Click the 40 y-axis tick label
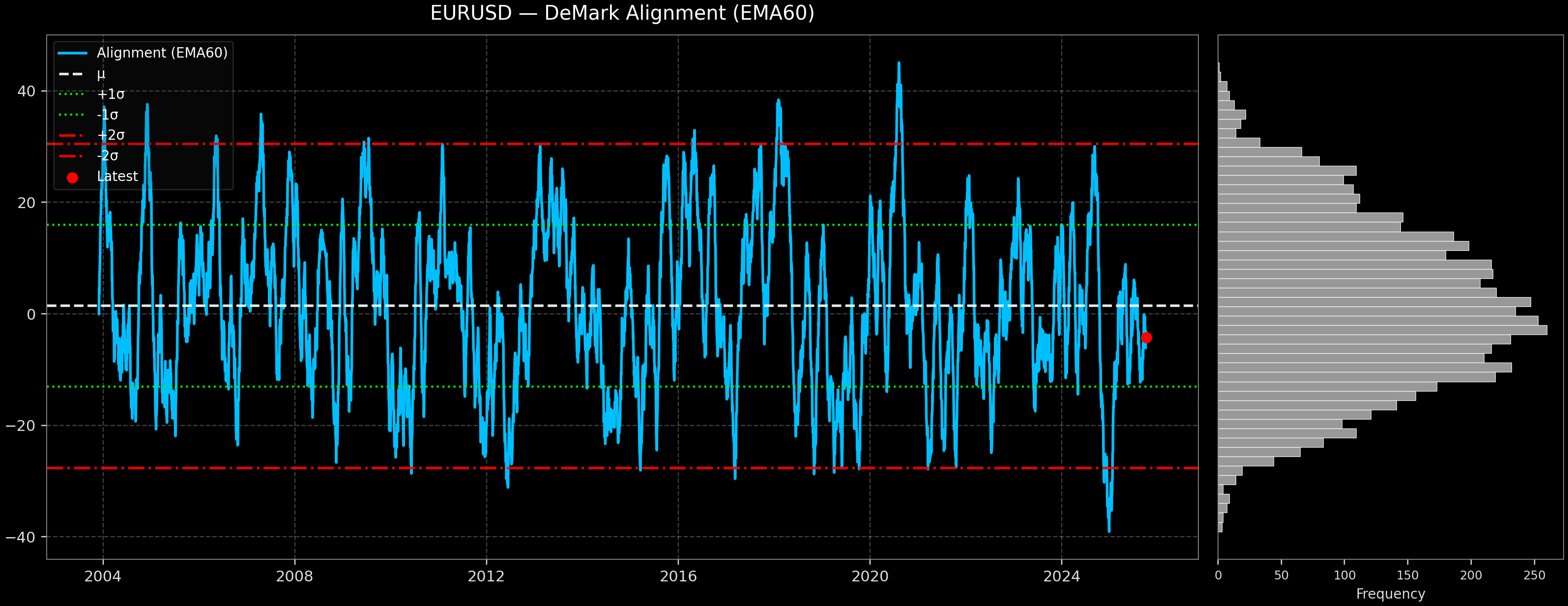The width and height of the screenshot is (1568, 606). point(26,91)
